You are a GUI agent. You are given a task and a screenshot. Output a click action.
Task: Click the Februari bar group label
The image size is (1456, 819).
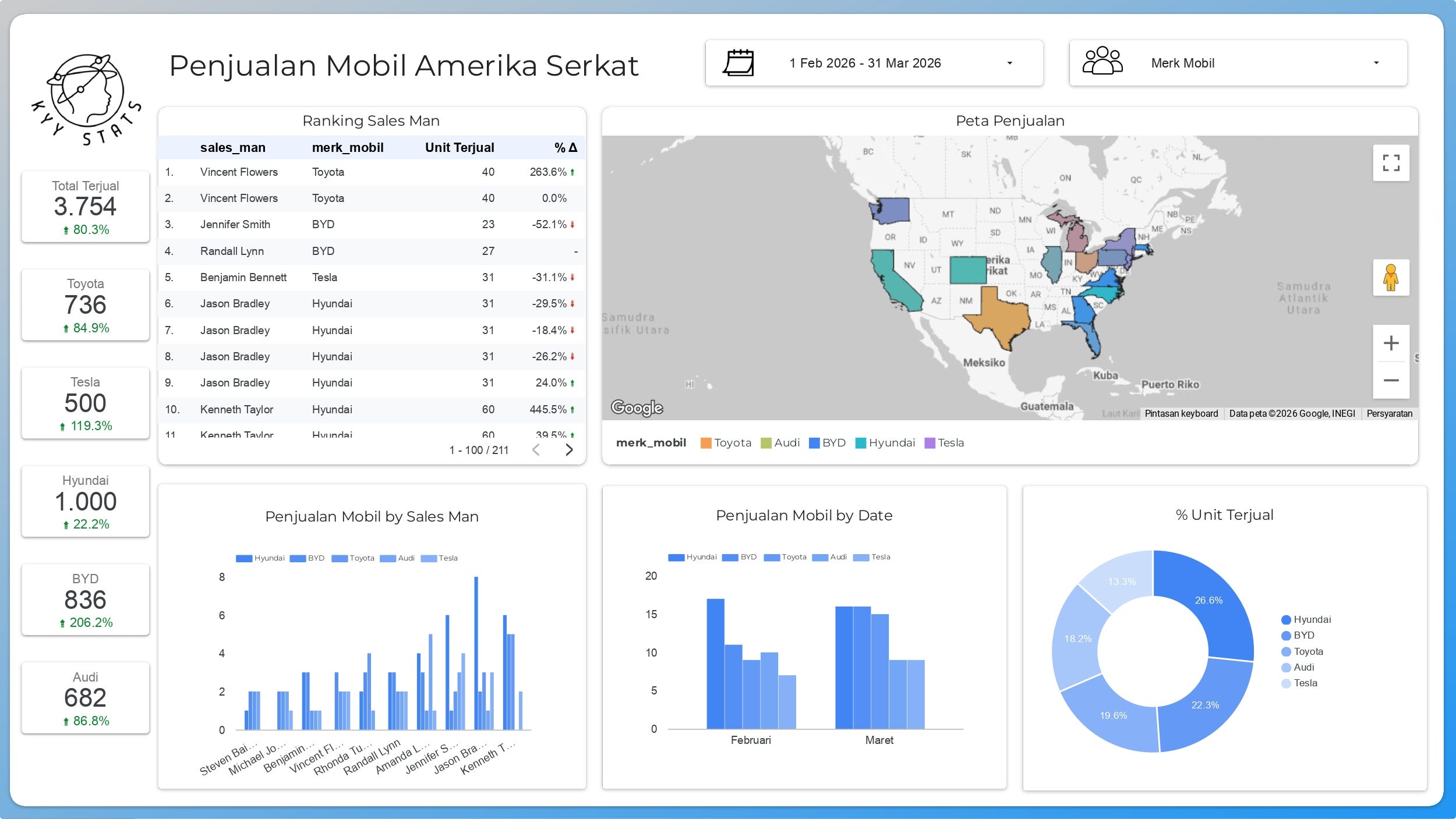pos(751,740)
